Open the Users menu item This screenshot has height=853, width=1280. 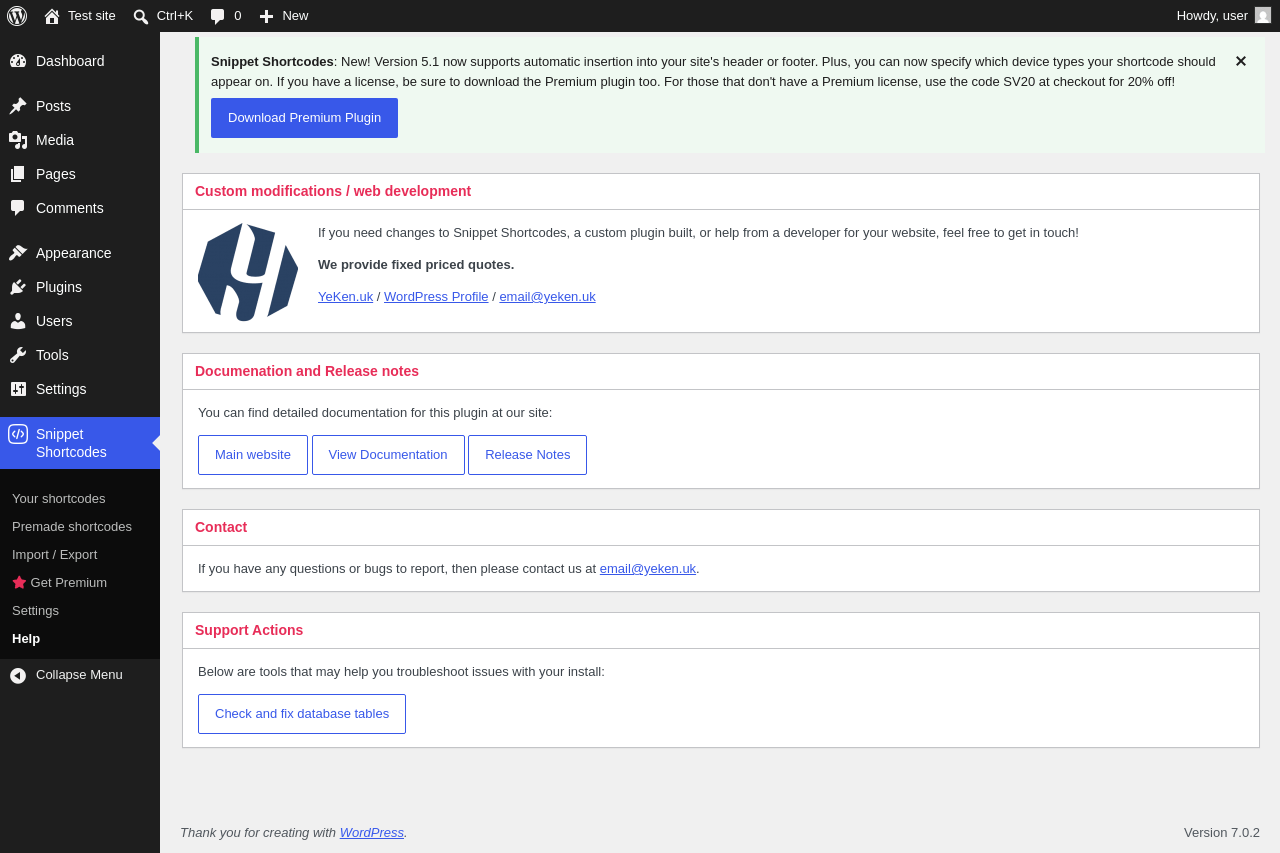pos(80,321)
